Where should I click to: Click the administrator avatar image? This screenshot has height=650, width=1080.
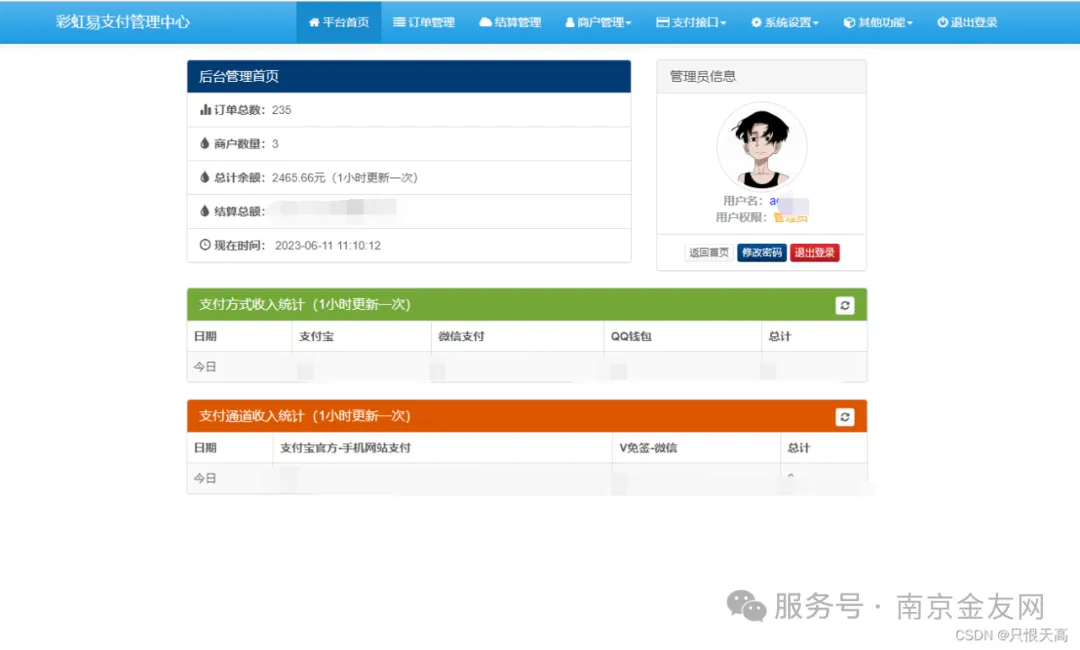coord(762,146)
